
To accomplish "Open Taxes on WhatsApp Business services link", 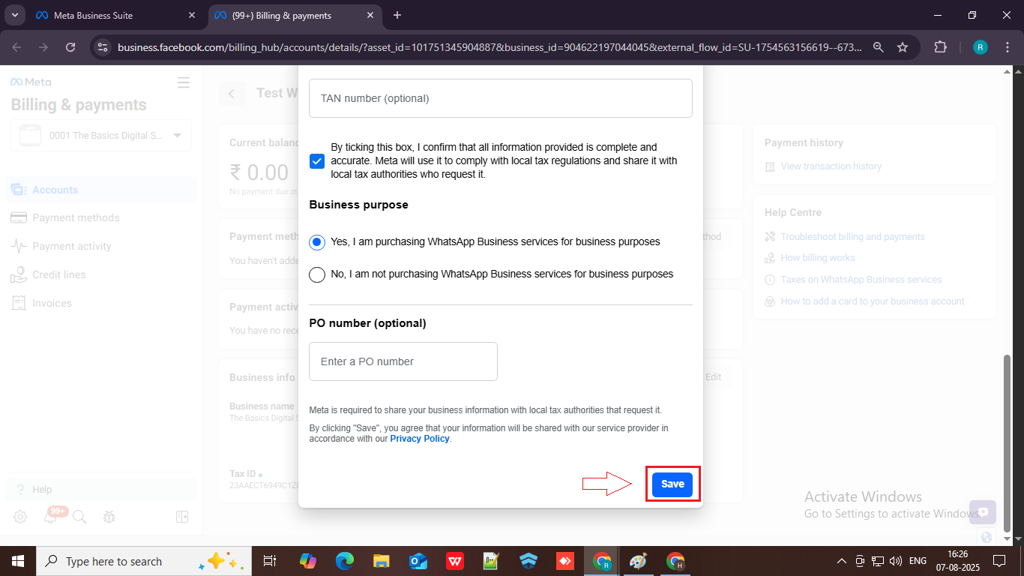I will (861, 280).
